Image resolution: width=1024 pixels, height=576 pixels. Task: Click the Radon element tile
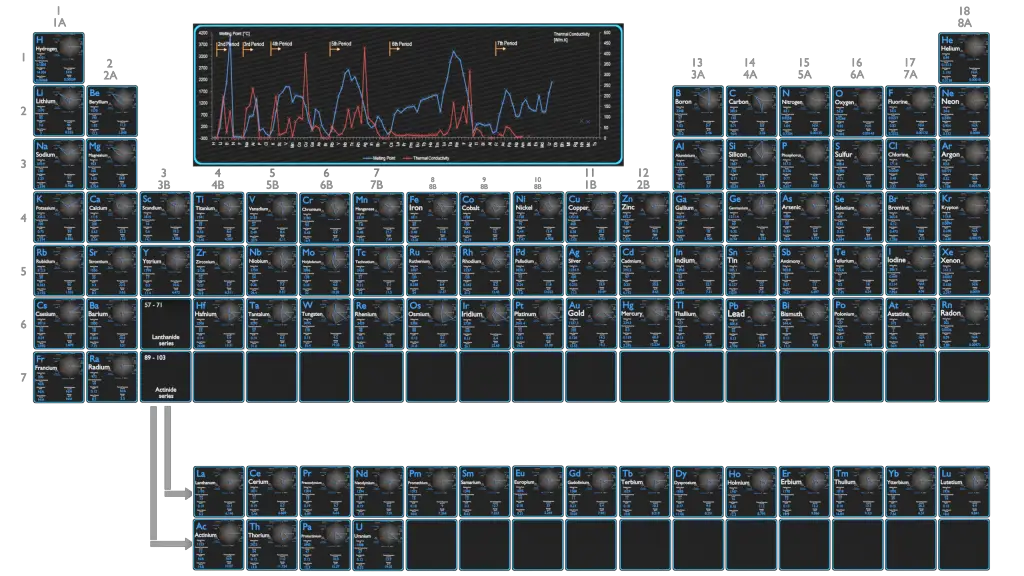pos(964,323)
